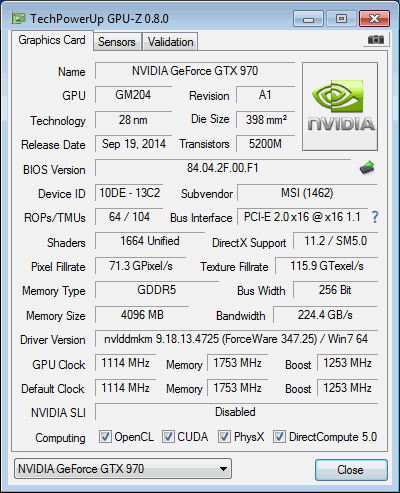
Task: Click the NVIDIA vendor logo
Action: [340, 107]
